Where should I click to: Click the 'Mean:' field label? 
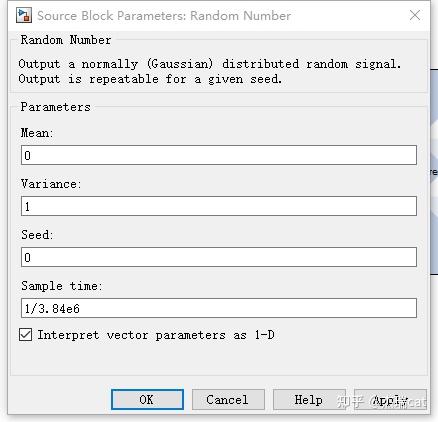tap(37, 133)
